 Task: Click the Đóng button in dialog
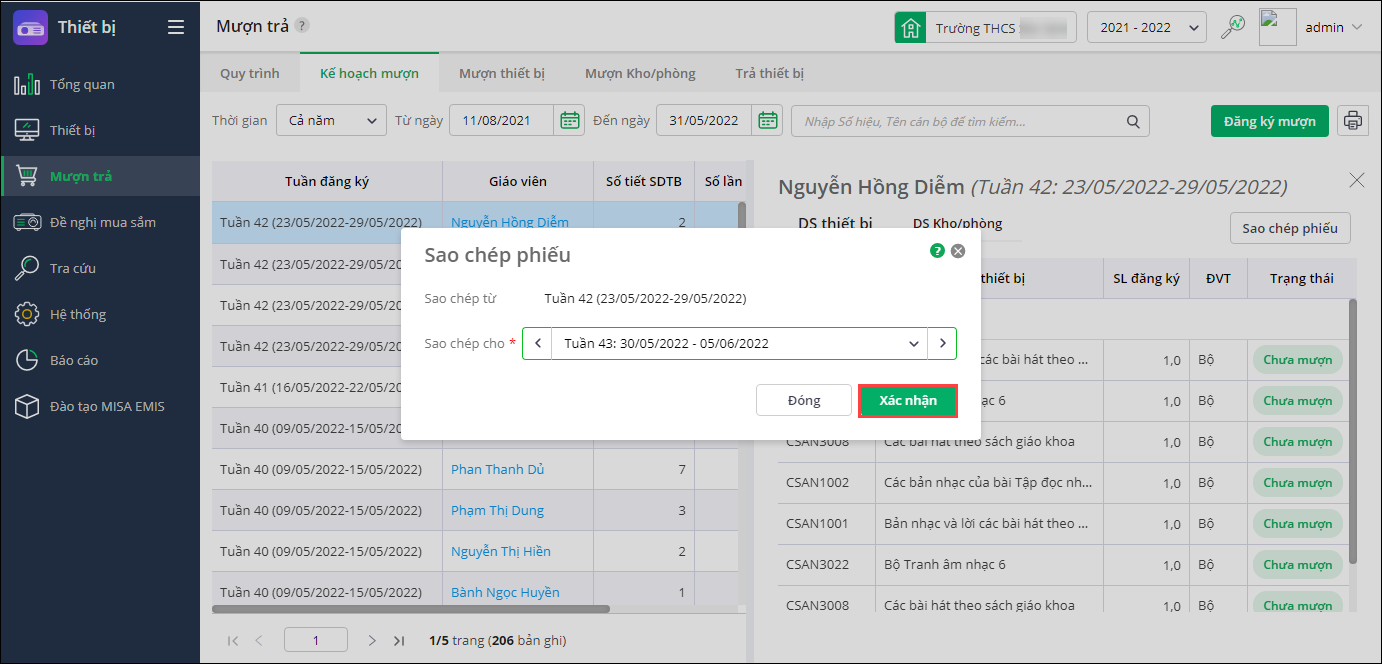[804, 400]
